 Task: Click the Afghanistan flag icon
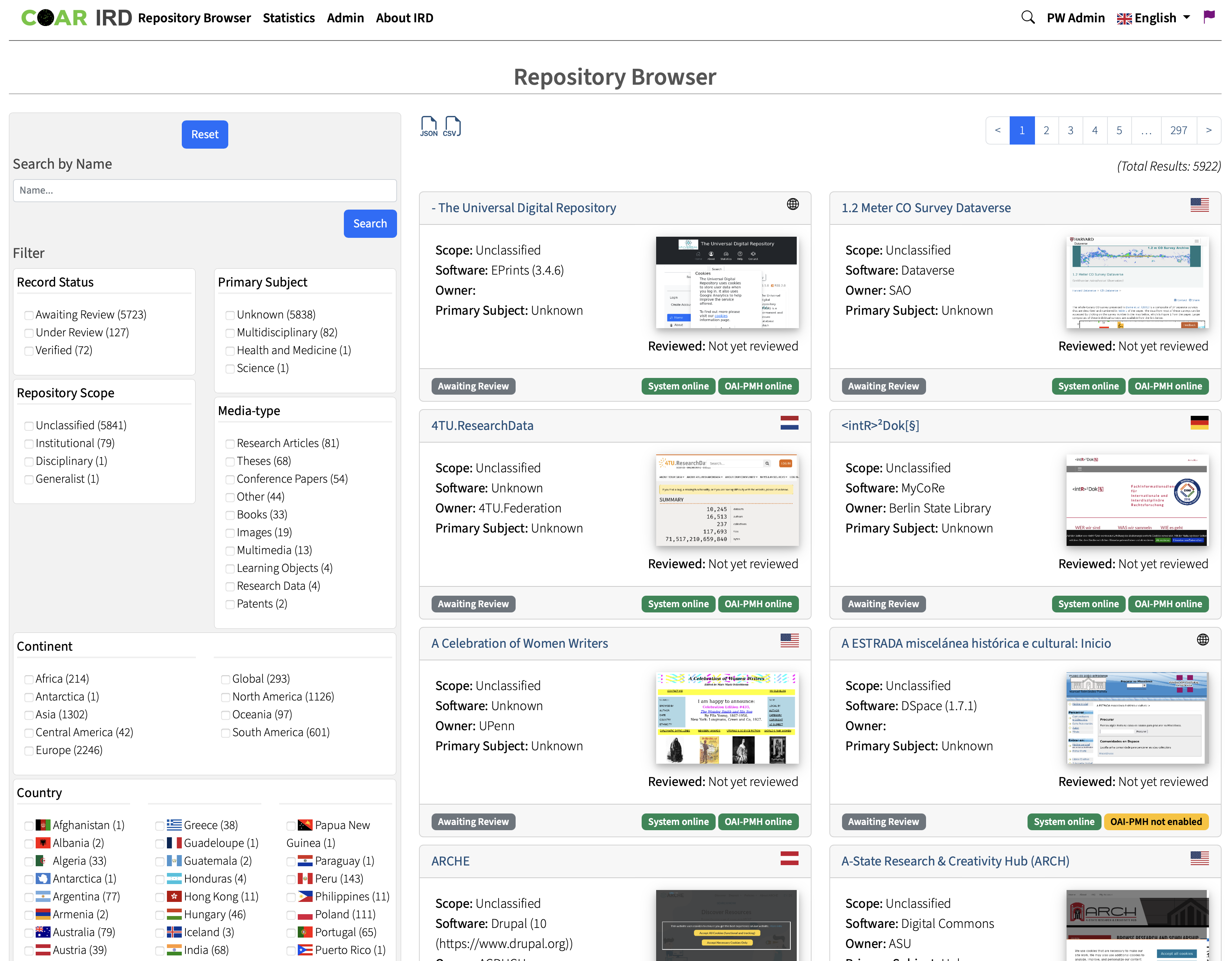(x=43, y=825)
